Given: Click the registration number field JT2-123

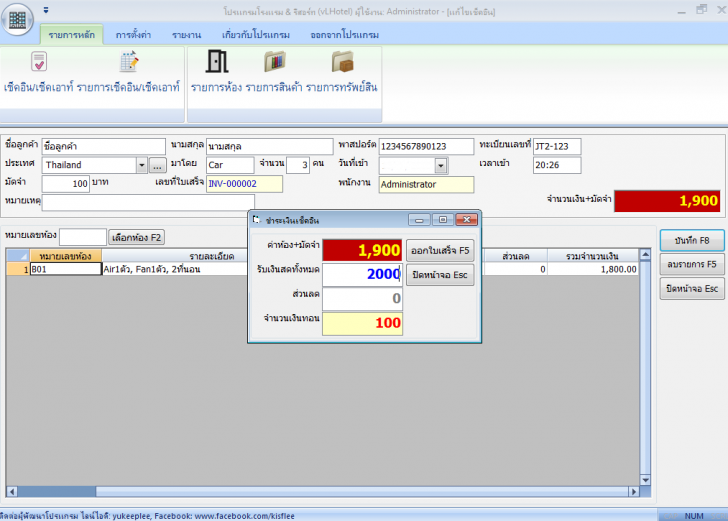Looking at the screenshot, I should pyautogui.click(x=557, y=146).
